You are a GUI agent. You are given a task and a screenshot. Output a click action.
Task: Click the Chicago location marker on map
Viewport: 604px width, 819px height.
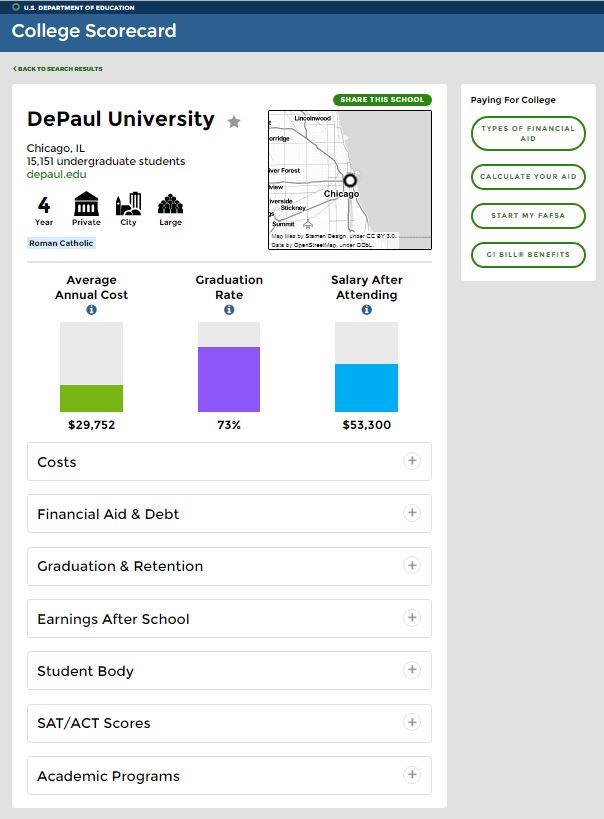coord(350,181)
